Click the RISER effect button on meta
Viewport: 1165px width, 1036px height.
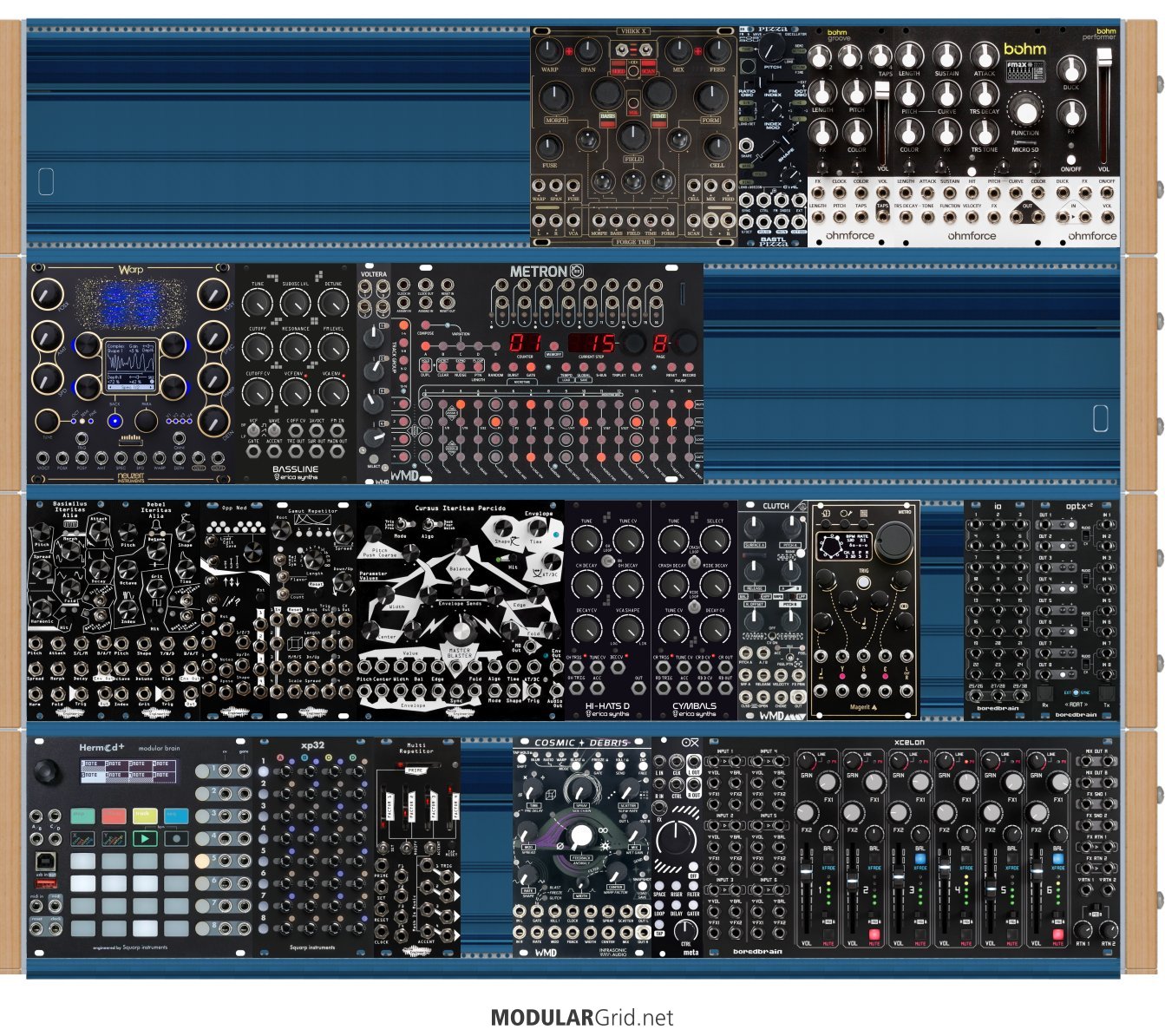point(677,887)
